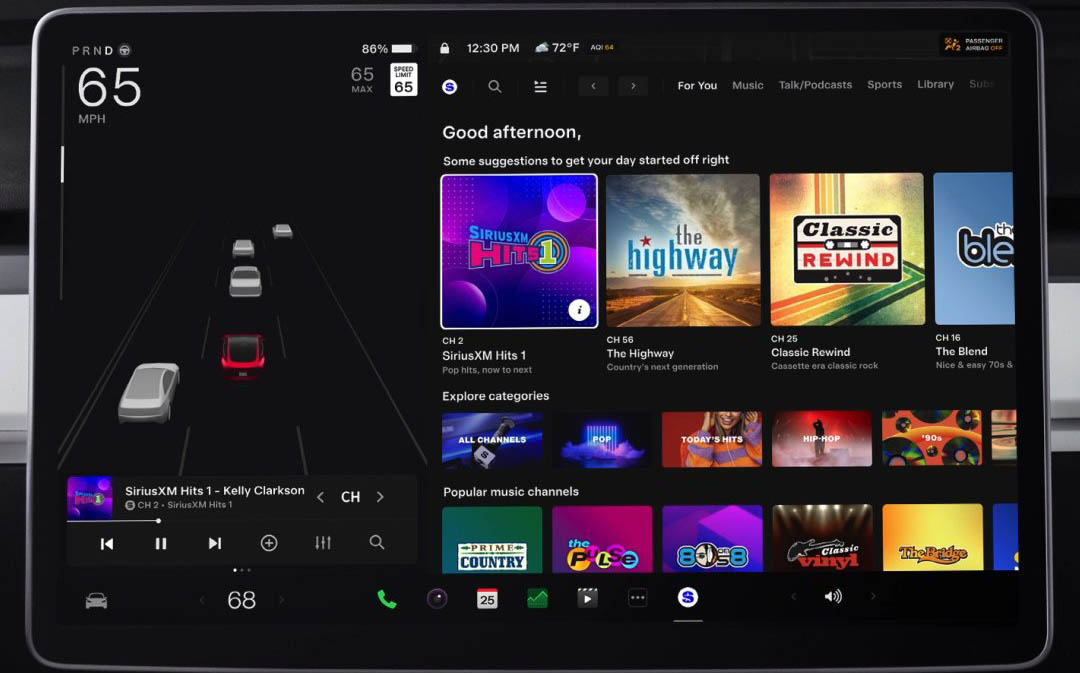The height and width of the screenshot is (673, 1080).
Task: Mute audio using the speaker icon
Action: coord(833,597)
